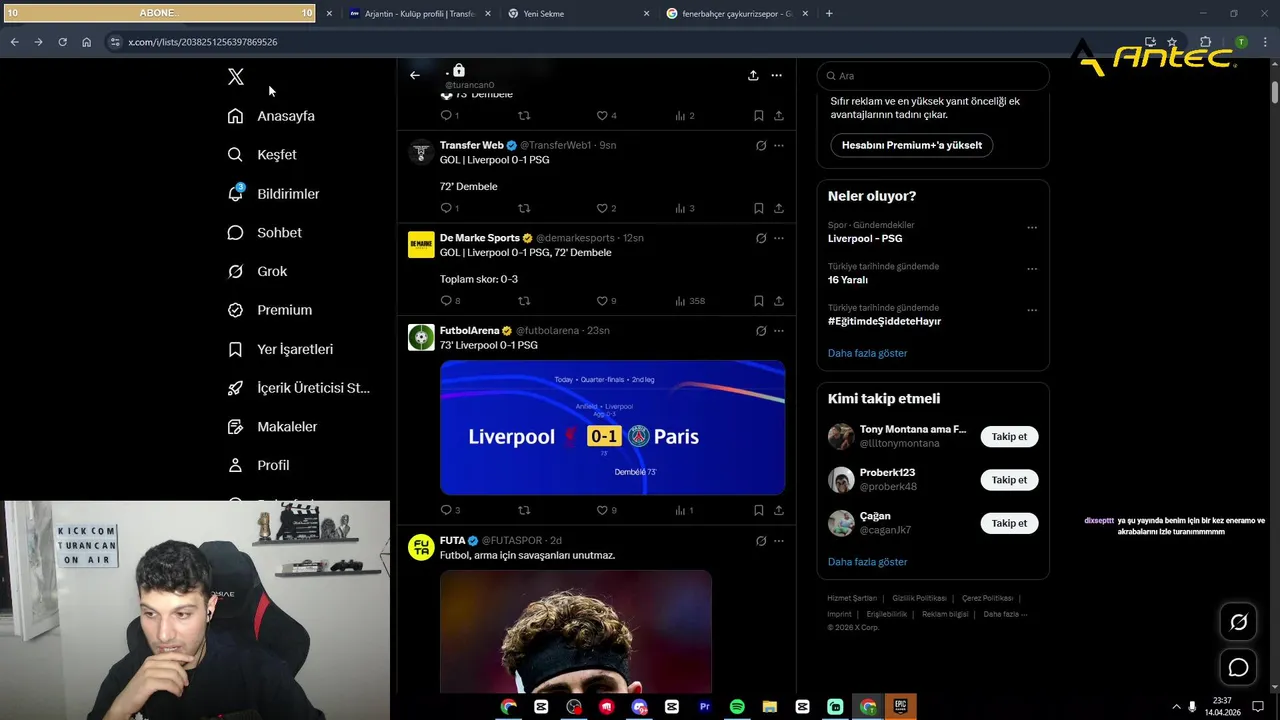Open more options on FUTA tweet
Screen dimensions: 1280x720
coord(779,541)
